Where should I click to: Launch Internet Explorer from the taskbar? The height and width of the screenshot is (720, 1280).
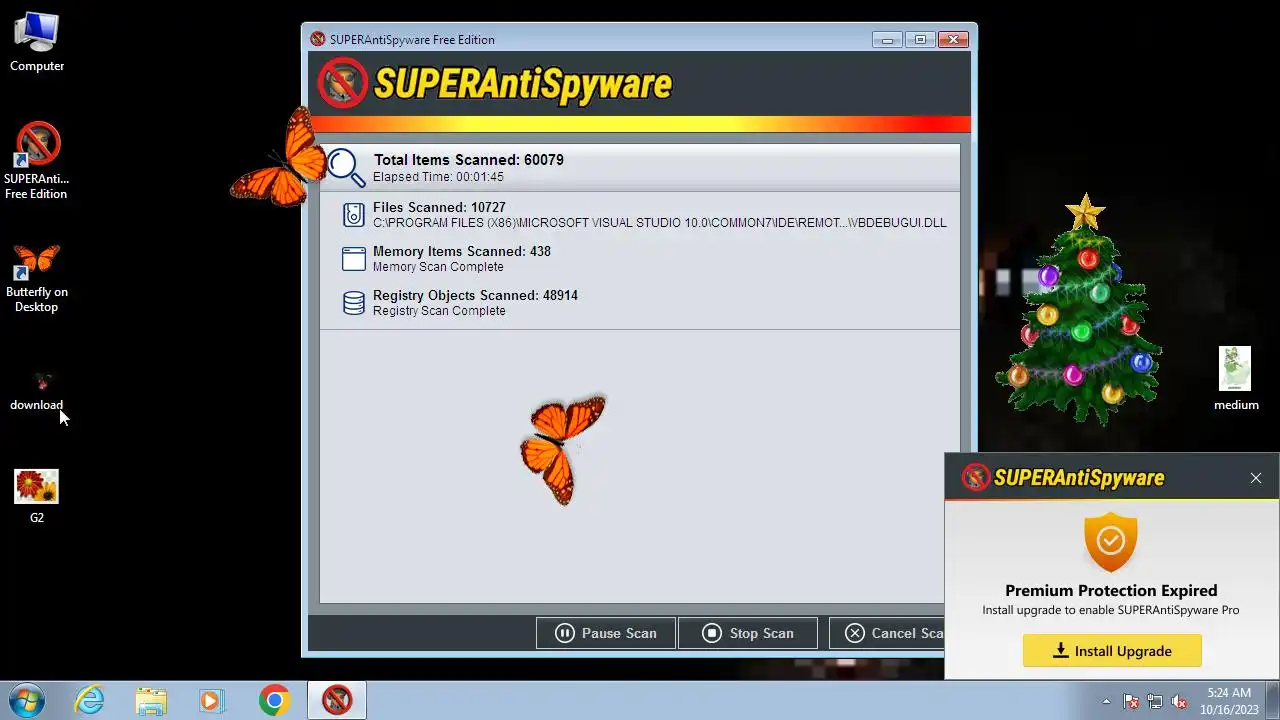[x=90, y=700]
